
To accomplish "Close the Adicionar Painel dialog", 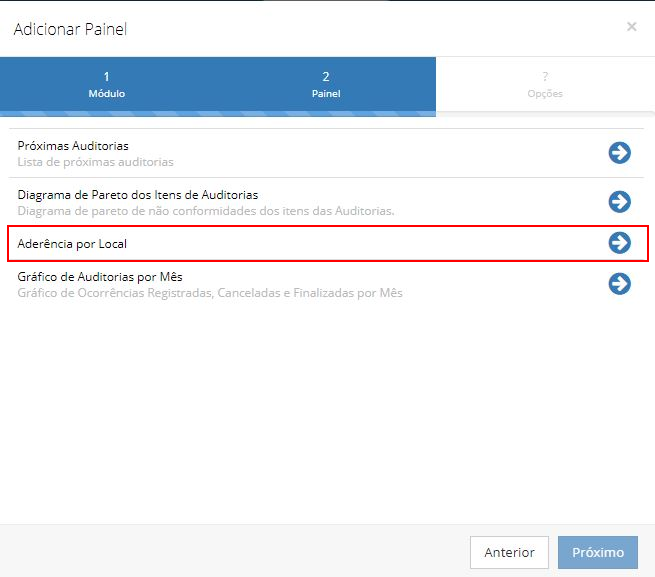I will [x=631, y=27].
